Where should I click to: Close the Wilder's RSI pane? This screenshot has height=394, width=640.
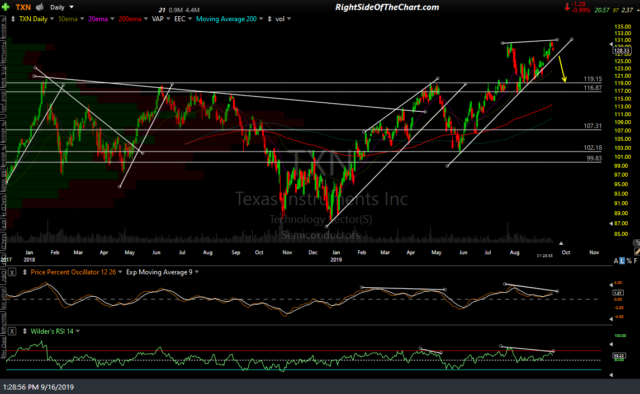pos(12,331)
